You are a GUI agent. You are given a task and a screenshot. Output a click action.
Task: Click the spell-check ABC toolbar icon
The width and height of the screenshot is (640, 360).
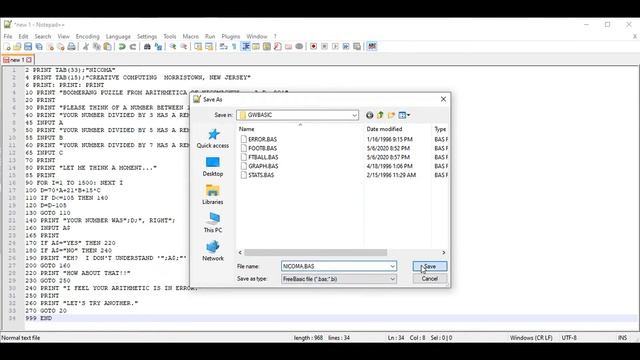click(372, 47)
